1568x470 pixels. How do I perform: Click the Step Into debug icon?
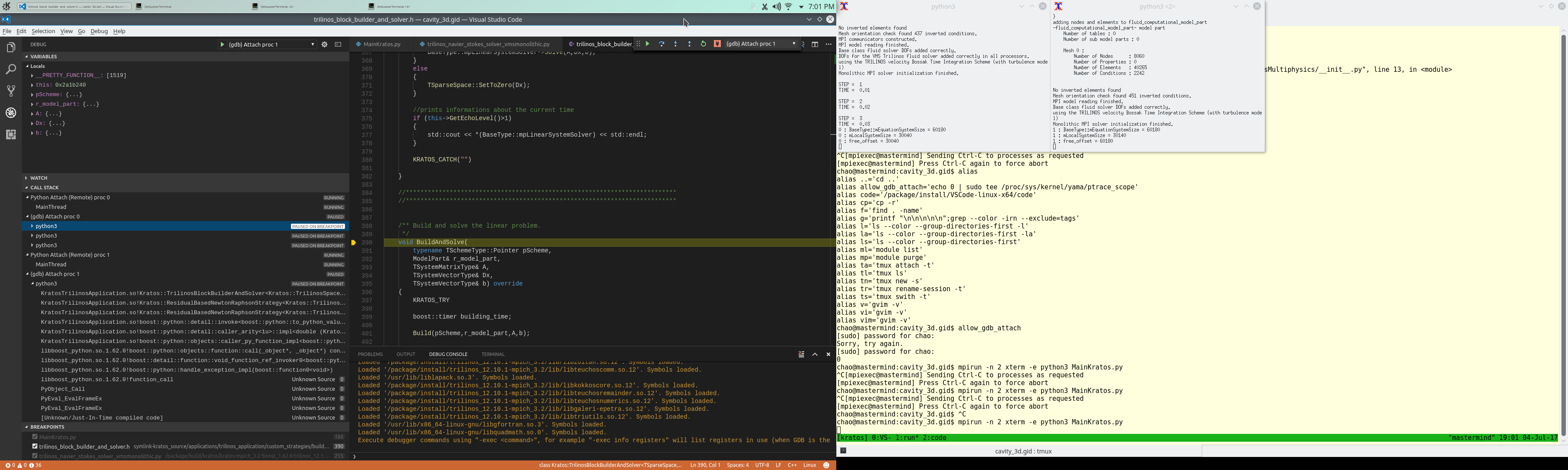click(675, 44)
